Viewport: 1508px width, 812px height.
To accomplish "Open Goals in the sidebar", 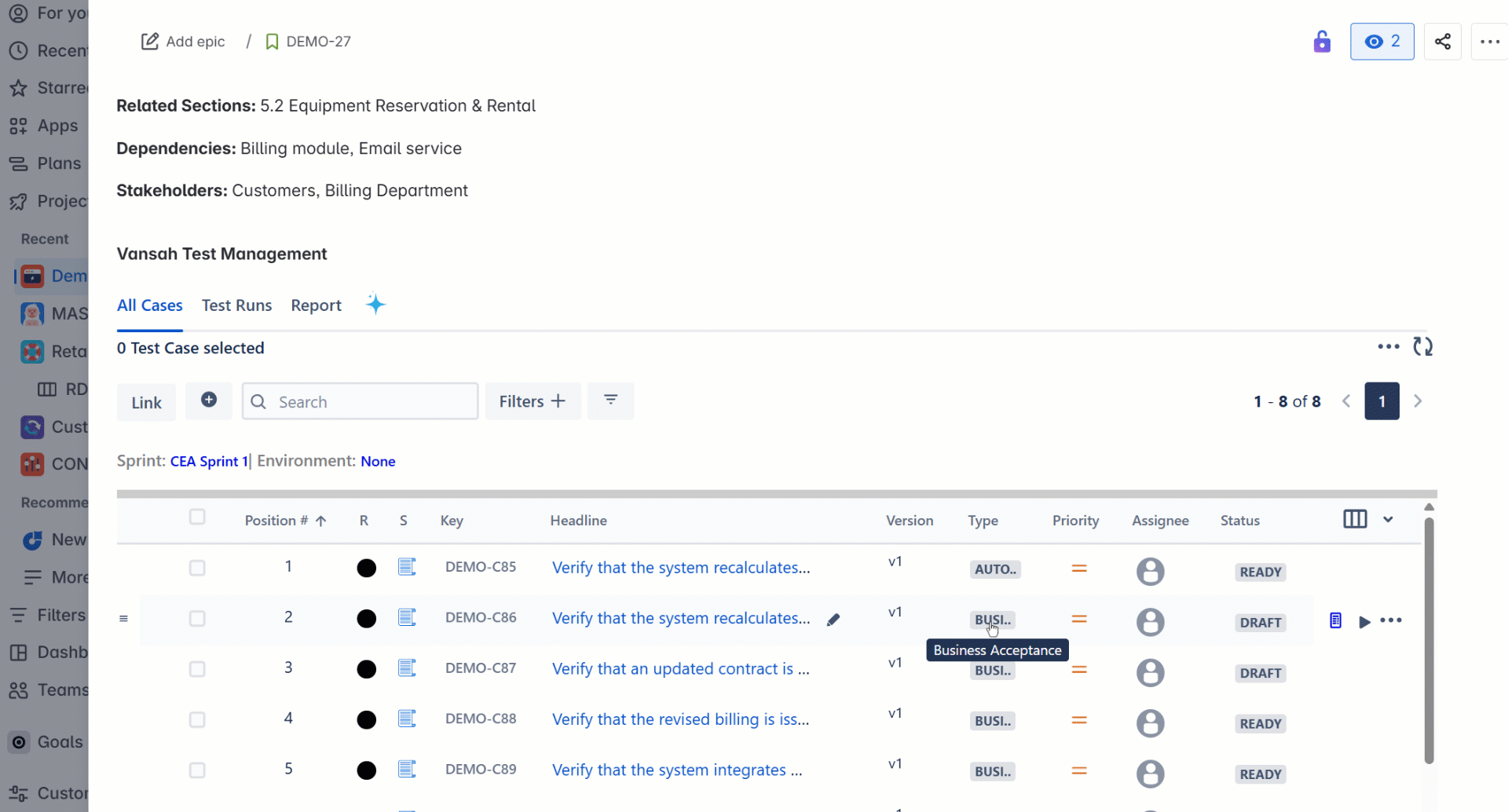I will pos(44,742).
